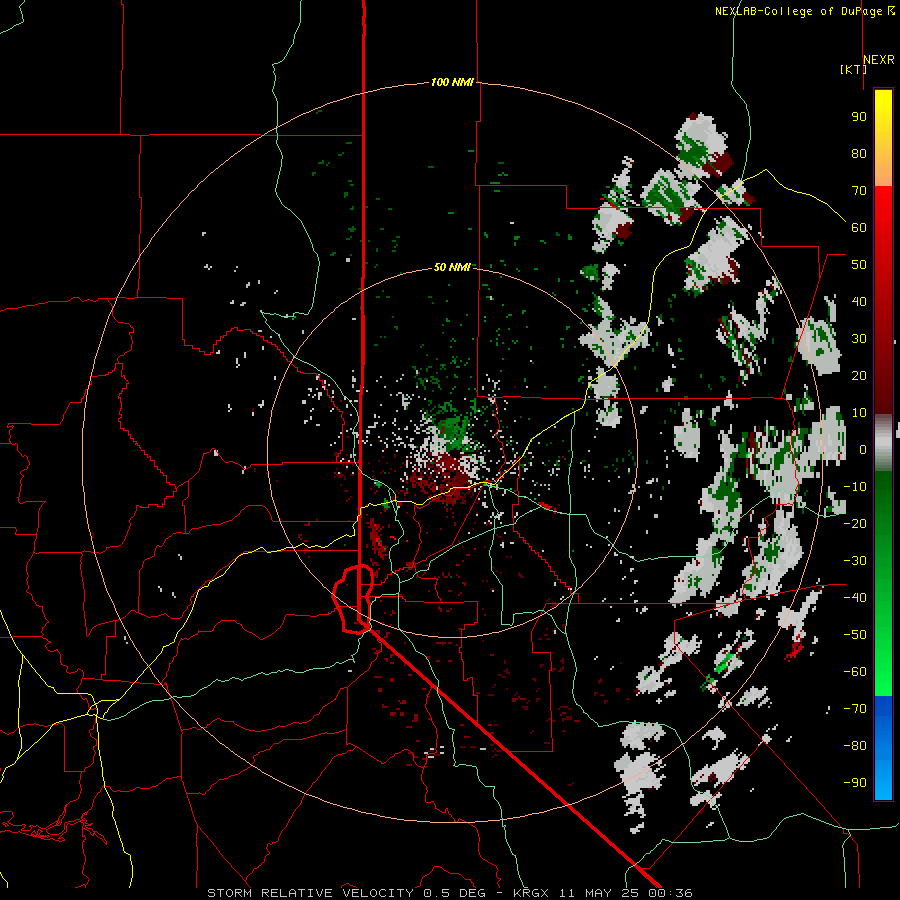Click the 40 value on the velocity scale
The image size is (900, 900).
[859, 302]
